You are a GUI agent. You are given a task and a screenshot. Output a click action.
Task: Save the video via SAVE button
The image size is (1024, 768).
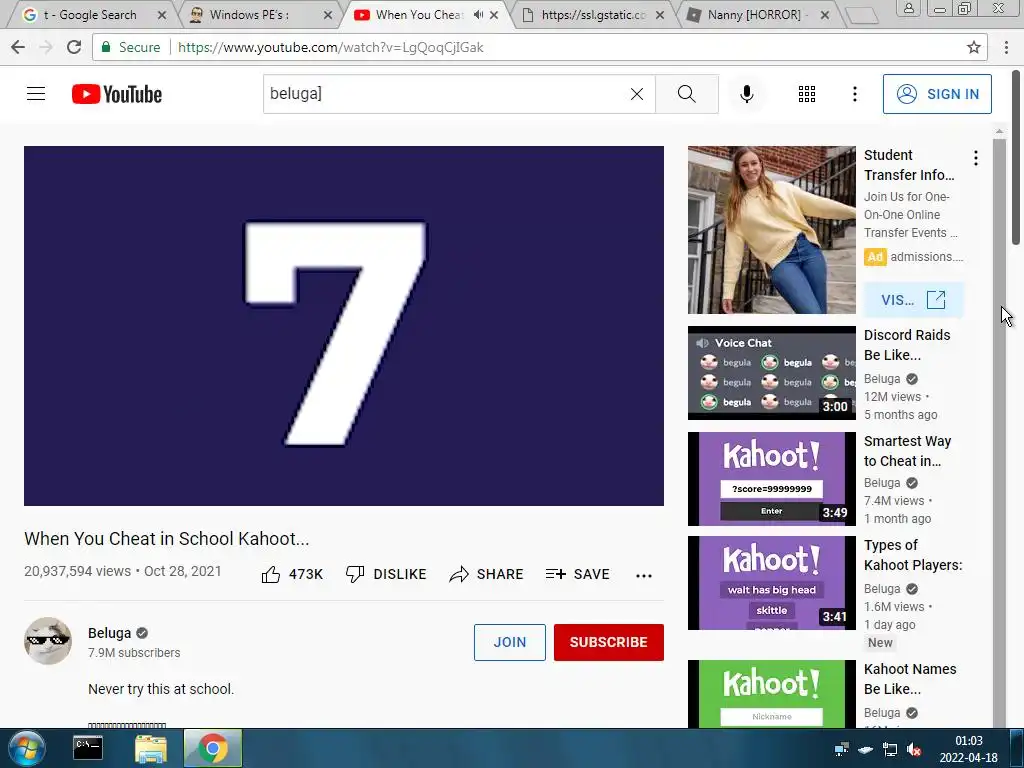click(577, 574)
